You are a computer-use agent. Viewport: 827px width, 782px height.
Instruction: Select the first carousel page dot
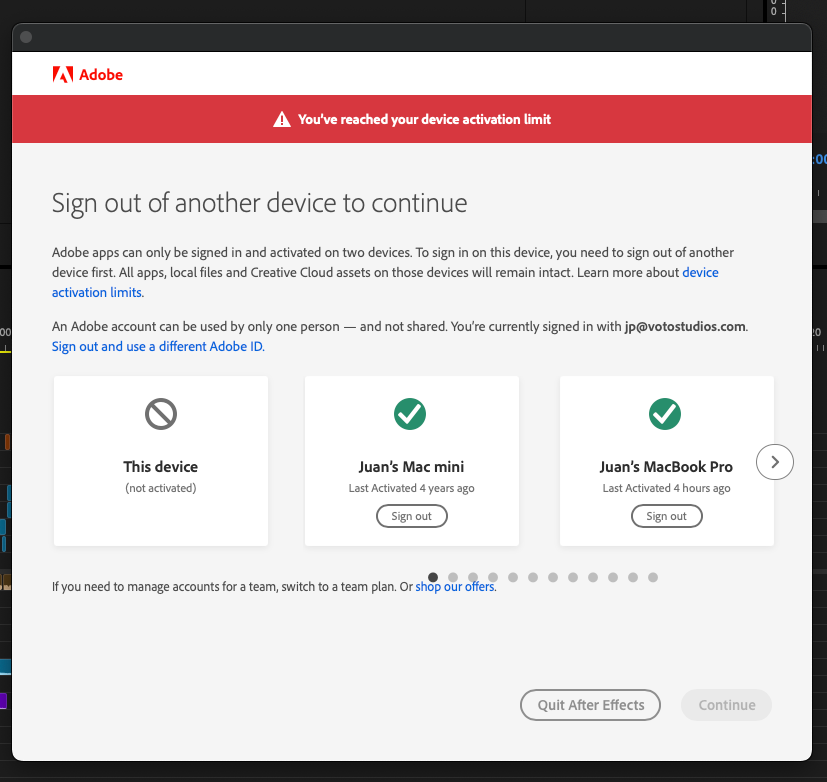click(x=433, y=577)
